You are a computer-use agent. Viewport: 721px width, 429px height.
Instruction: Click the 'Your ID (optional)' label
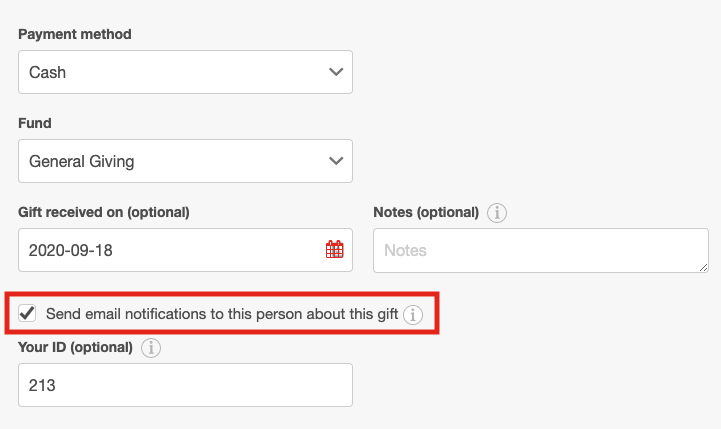tap(75, 347)
